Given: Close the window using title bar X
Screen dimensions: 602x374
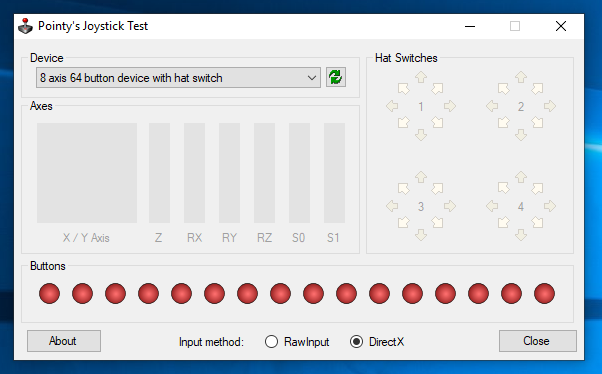Looking at the screenshot, I should coord(561,26).
